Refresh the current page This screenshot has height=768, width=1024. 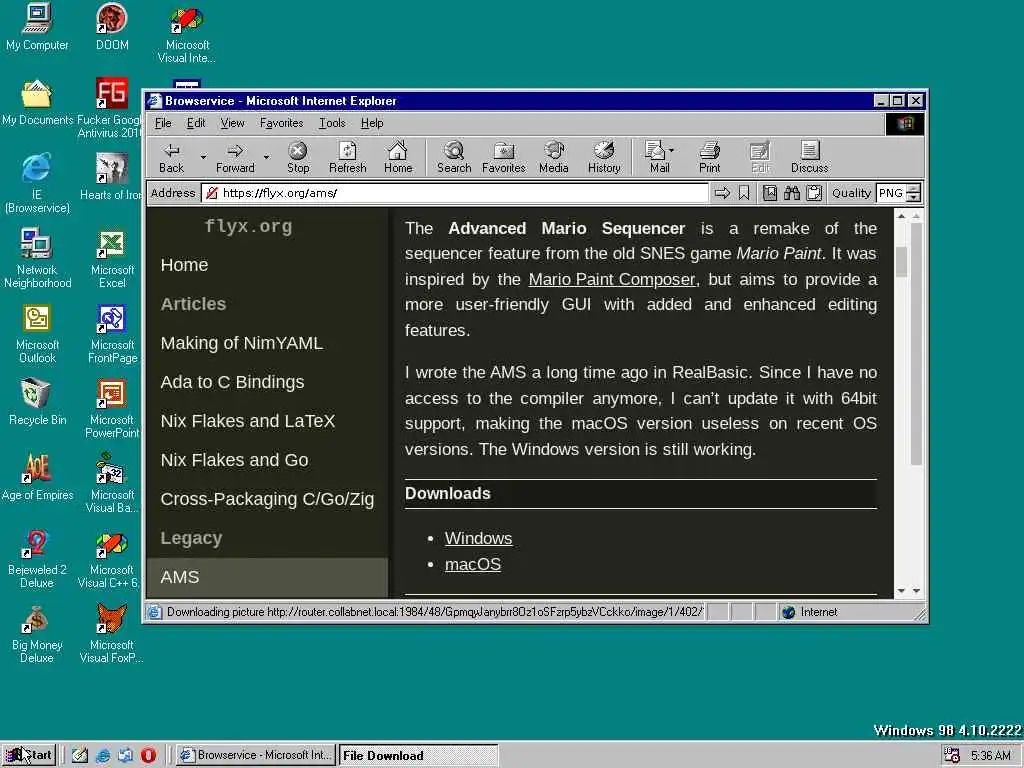click(347, 157)
